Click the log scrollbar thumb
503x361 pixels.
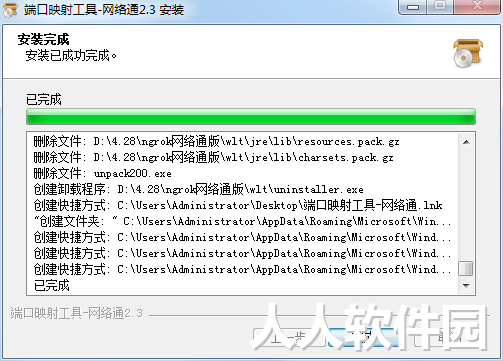pos(466,268)
